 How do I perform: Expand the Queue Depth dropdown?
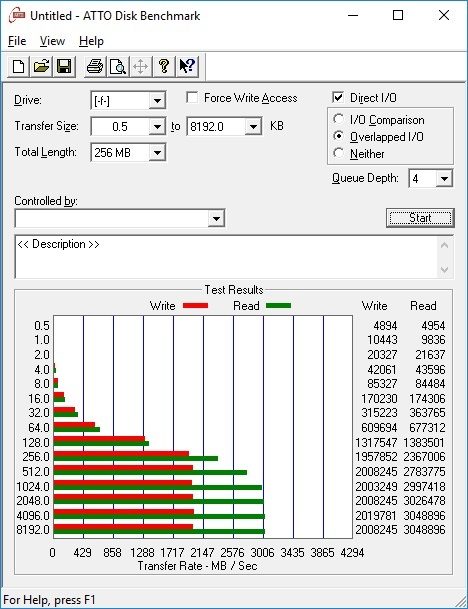pos(444,179)
